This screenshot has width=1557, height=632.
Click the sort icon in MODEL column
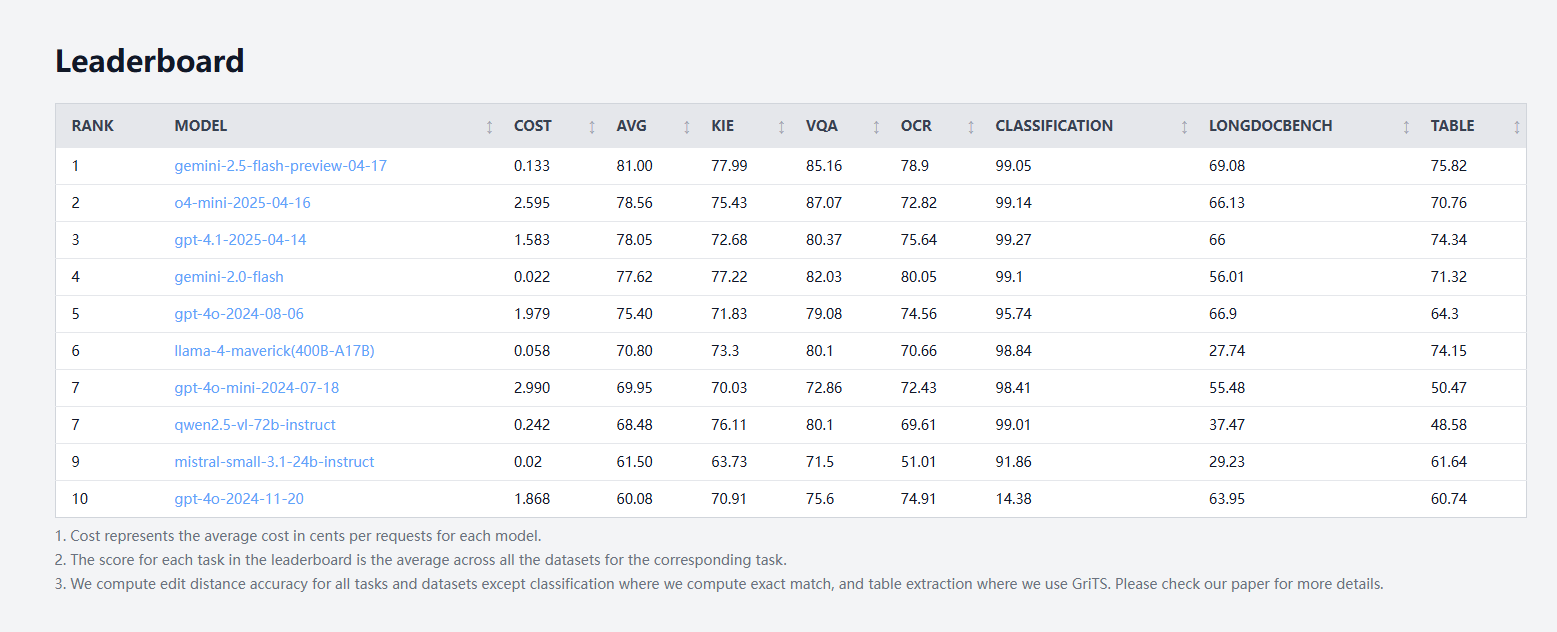coord(489,127)
